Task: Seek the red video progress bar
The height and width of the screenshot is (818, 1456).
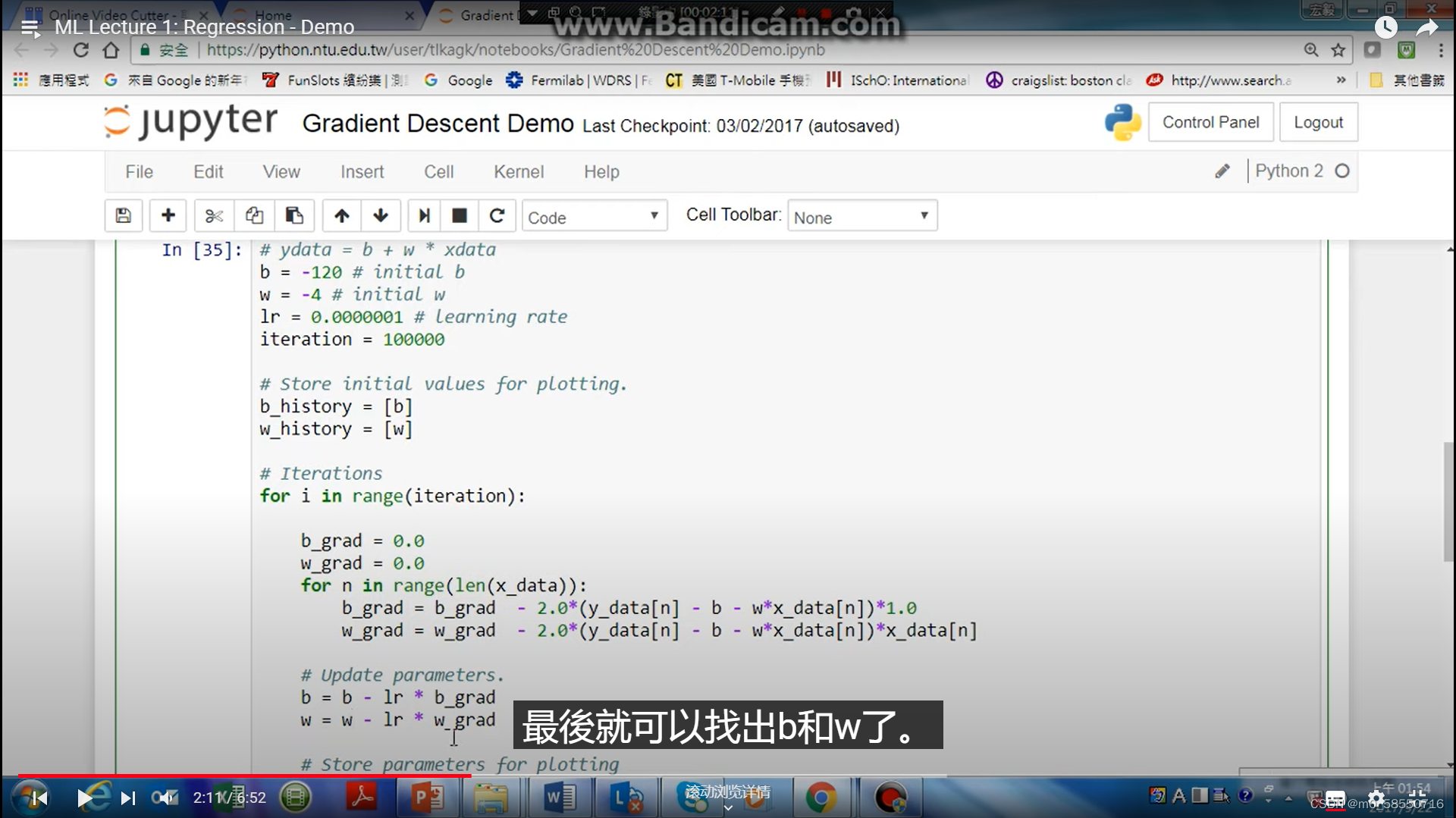Action: (244, 776)
